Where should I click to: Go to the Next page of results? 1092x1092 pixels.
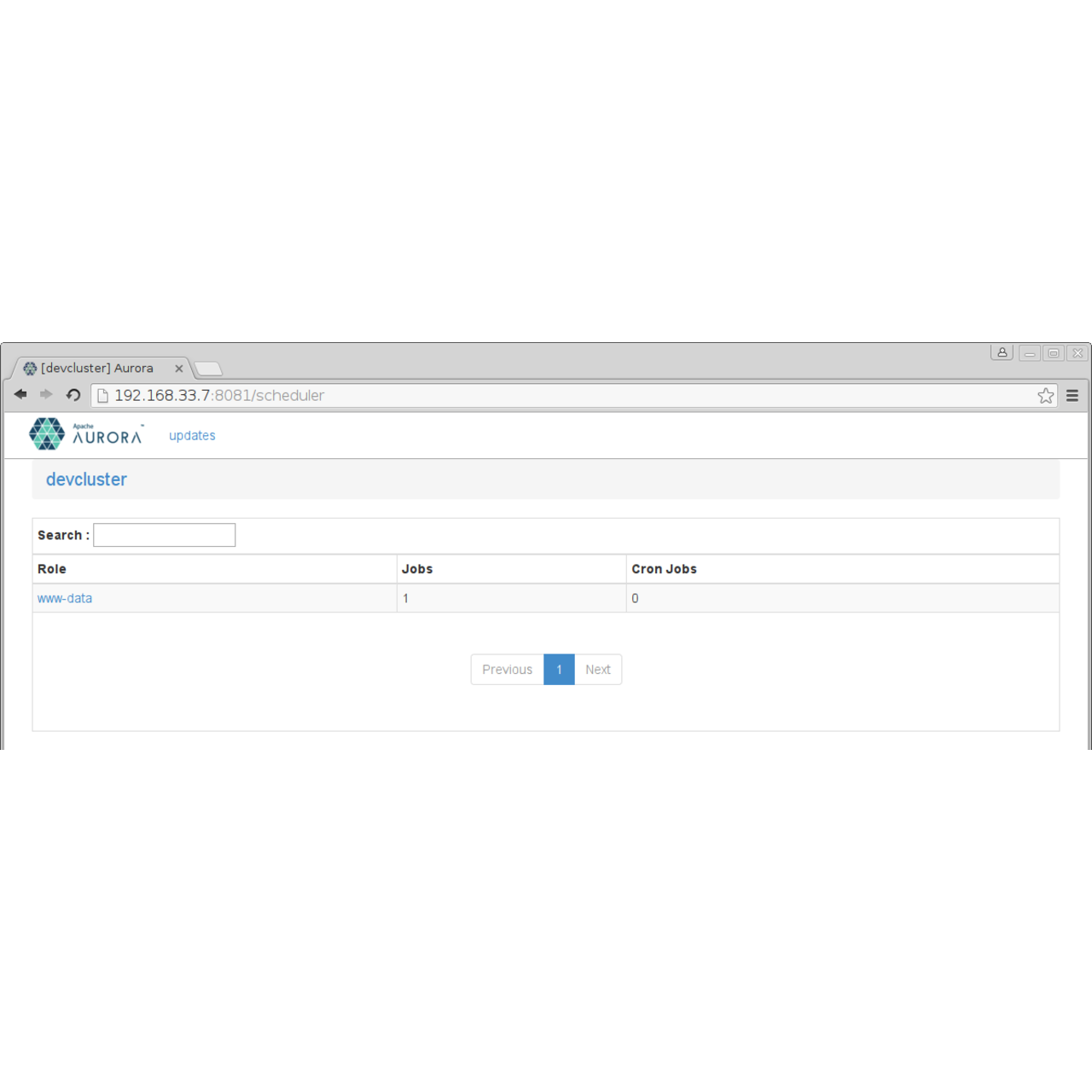pyautogui.click(x=597, y=670)
